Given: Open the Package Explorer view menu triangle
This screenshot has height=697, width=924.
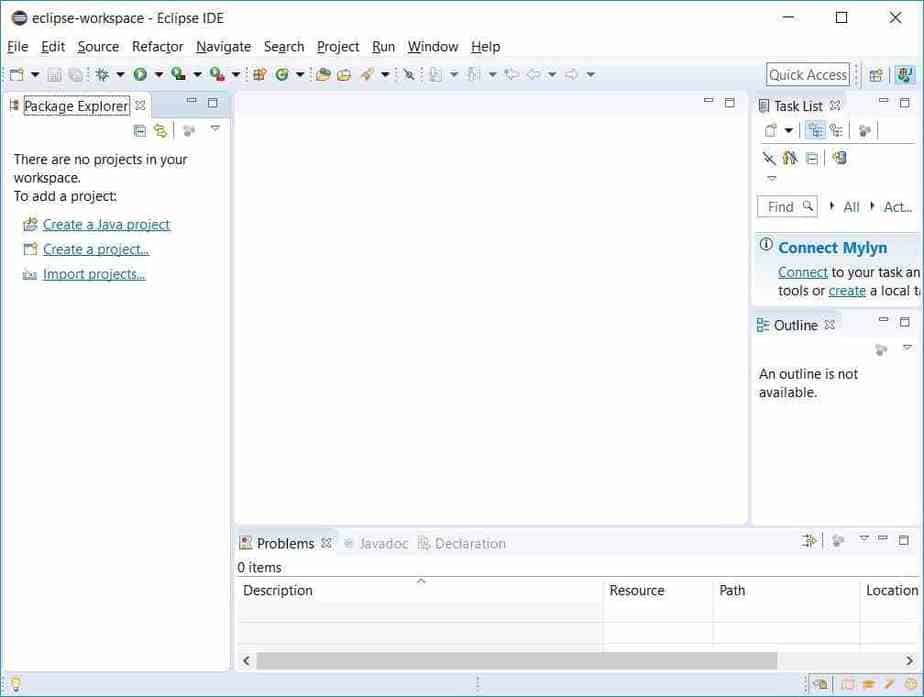Looking at the screenshot, I should pyautogui.click(x=214, y=129).
